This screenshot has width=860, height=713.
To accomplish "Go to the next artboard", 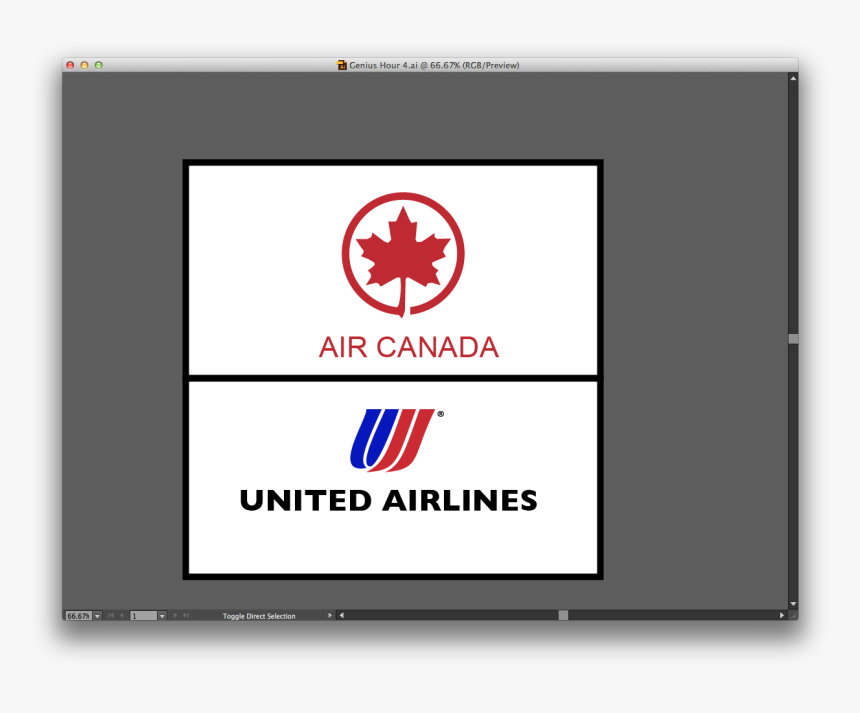I will click(175, 615).
